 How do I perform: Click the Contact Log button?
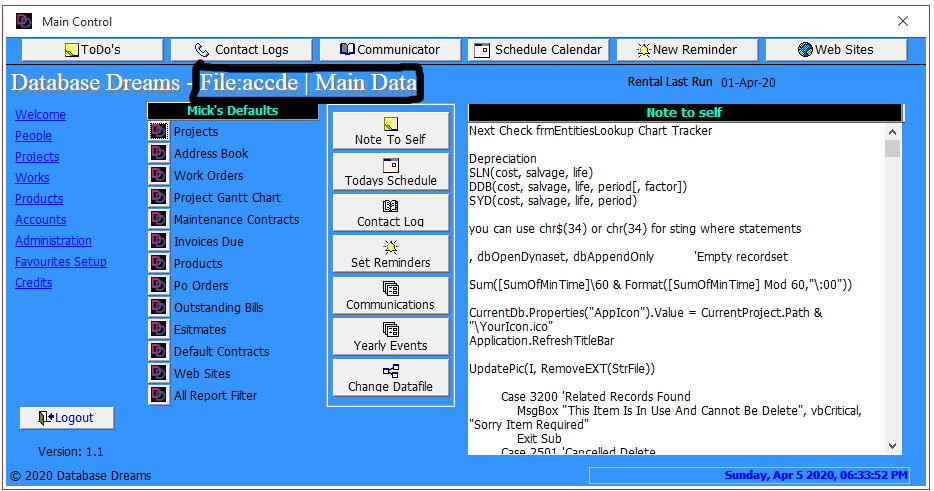point(391,213)
